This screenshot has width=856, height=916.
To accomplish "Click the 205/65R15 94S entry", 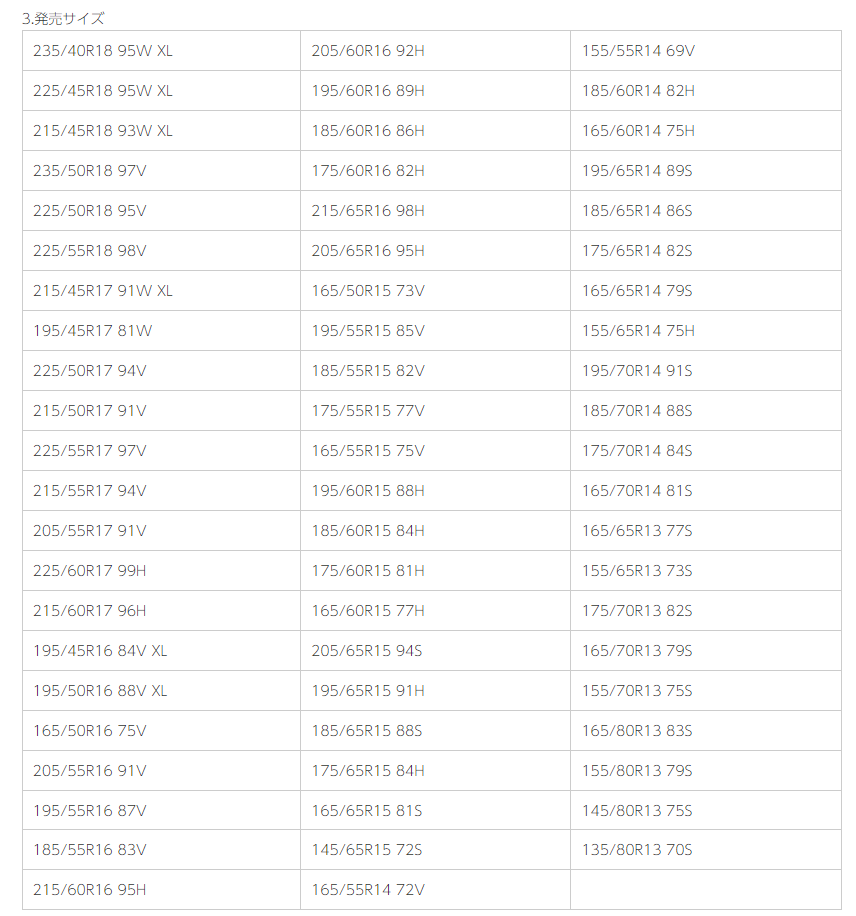I will (x=367, y=651).
